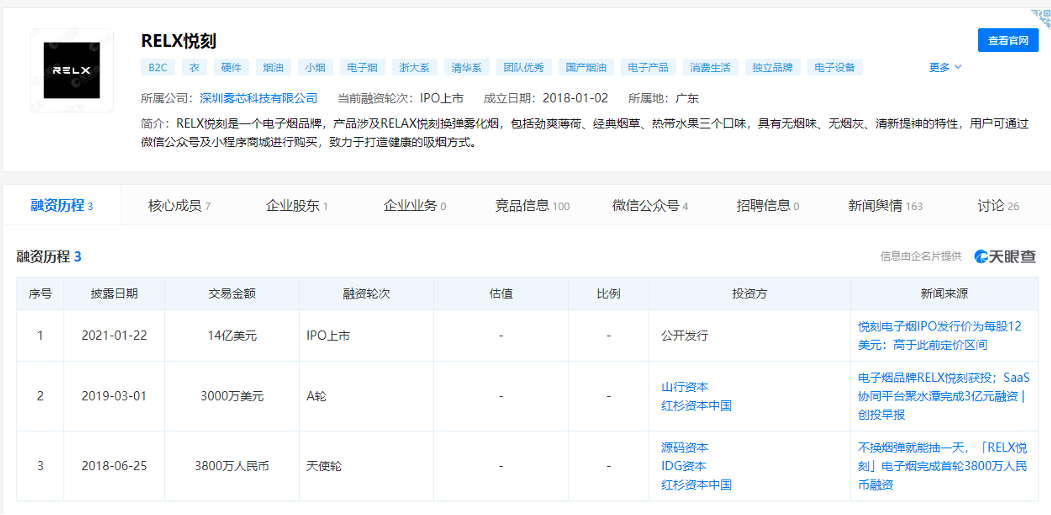Click the 清华系 tag

pyautogui.click(x=466, y=68)
